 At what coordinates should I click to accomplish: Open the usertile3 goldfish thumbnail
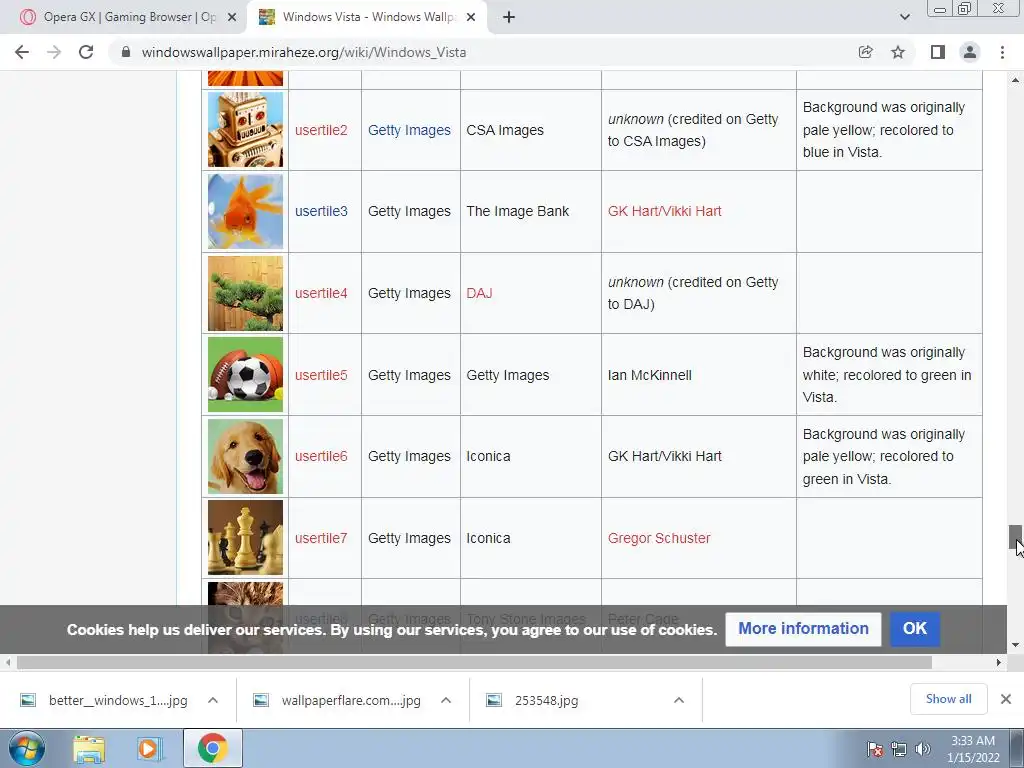(246, 211)
